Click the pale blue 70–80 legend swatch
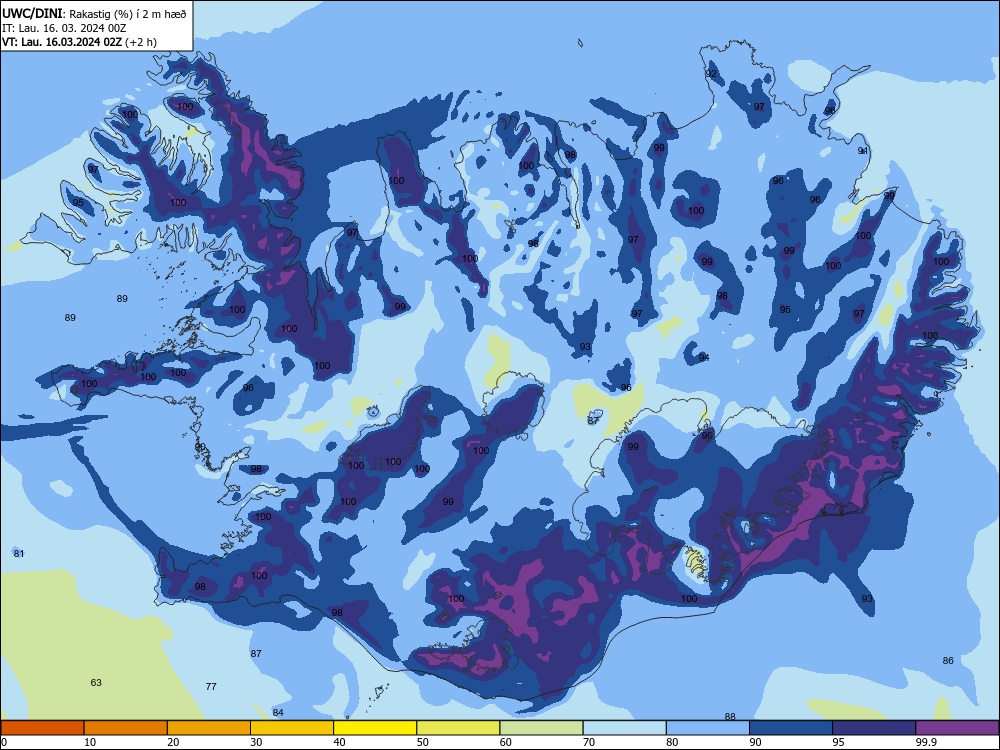The image size is (1000, 750). 624,728
